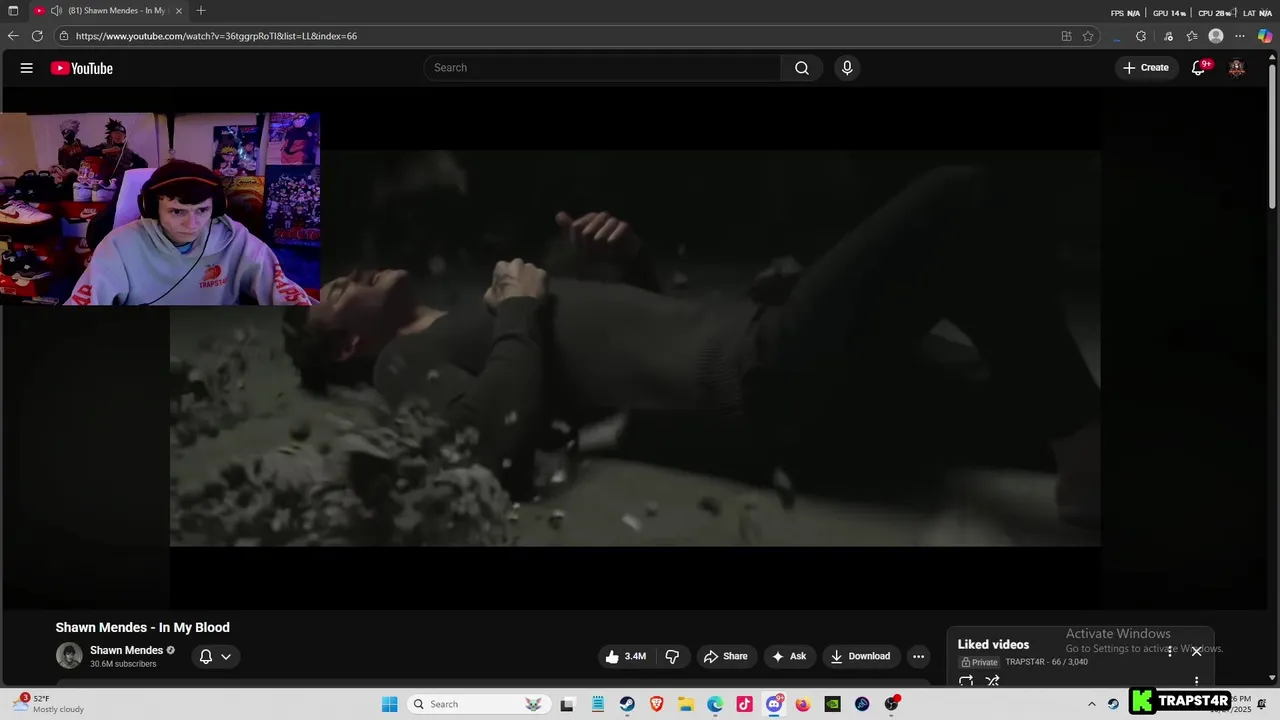Open Brave browser from taskbar
1280x720 pixels.
click(x=656, y=704)
